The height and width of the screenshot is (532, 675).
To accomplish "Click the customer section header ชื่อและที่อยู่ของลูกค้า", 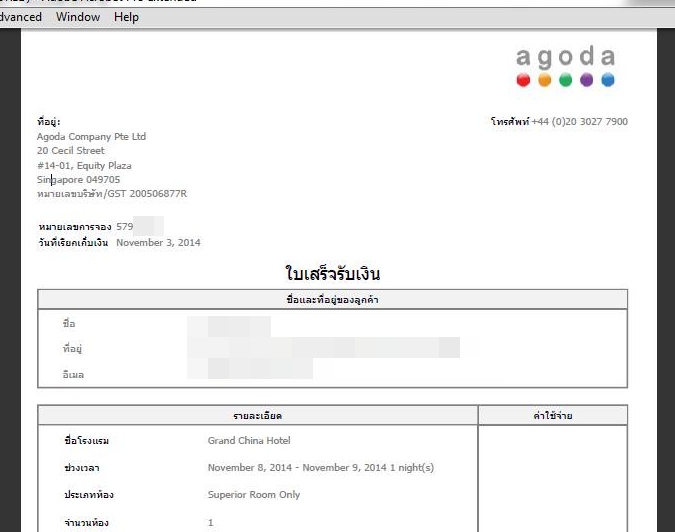I will tap(332, 300).
